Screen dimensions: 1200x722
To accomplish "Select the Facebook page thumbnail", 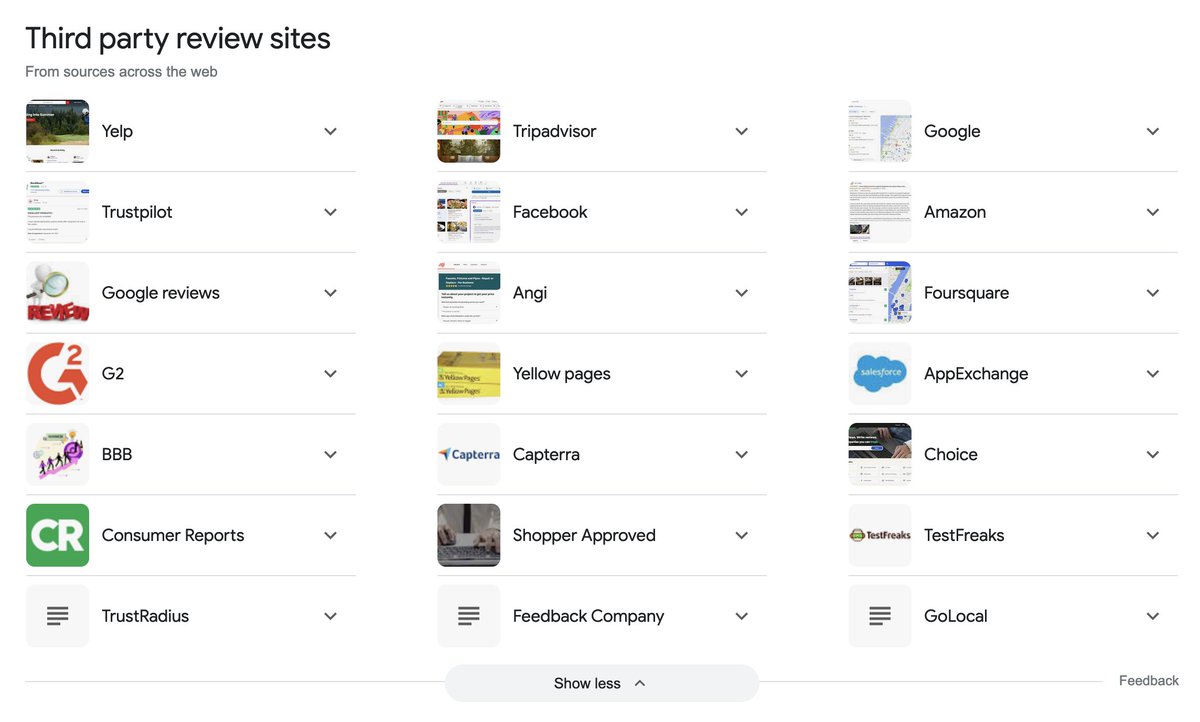I will point(468,212).
